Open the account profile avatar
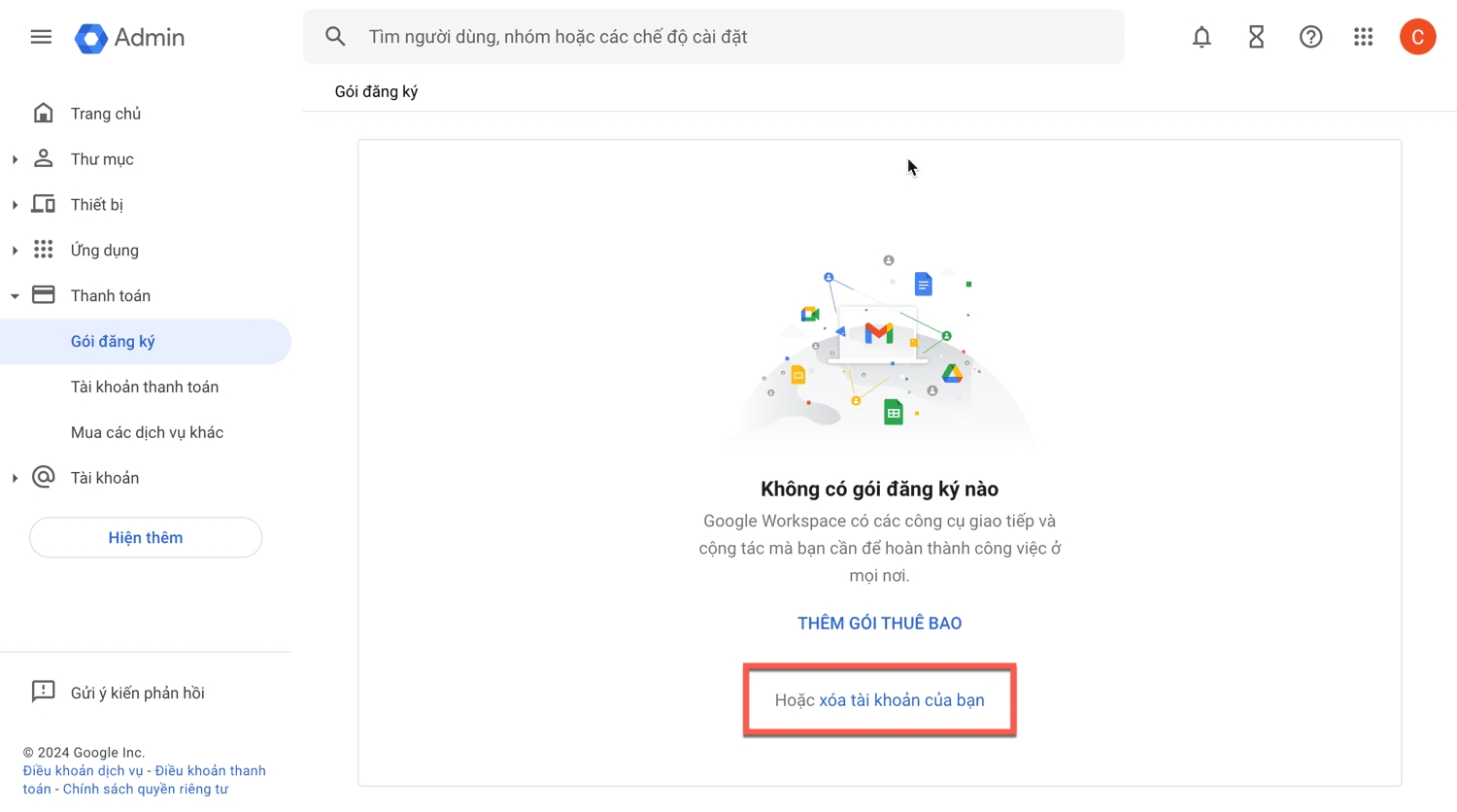This screenshot has width=1457, height=812. (1417, 37)
